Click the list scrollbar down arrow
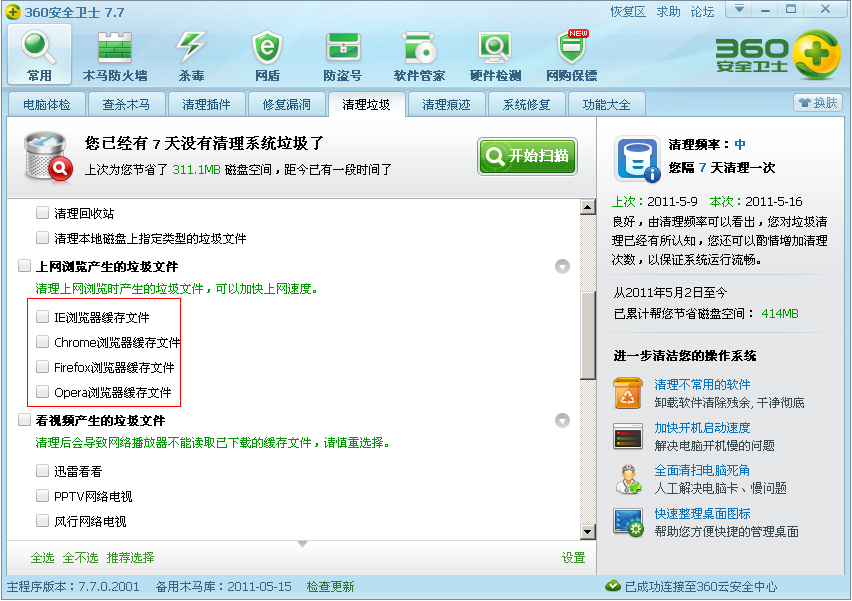This screenshot has width=852, height=601. [x=587, y=531]
